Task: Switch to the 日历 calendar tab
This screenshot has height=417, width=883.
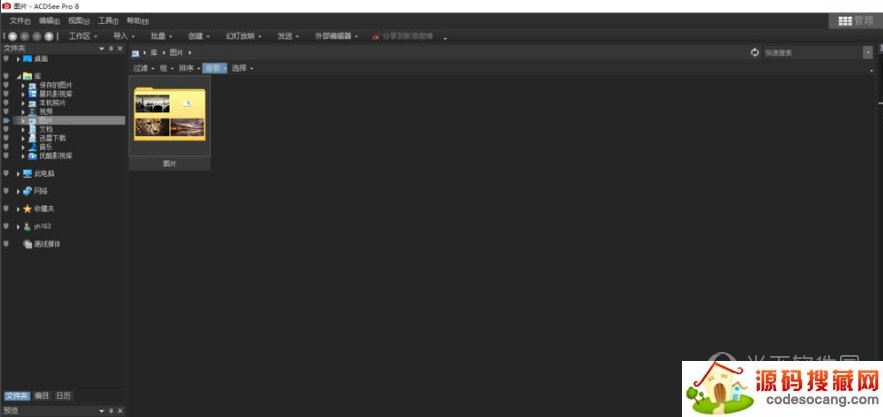Action: click(x=63, y=396)
